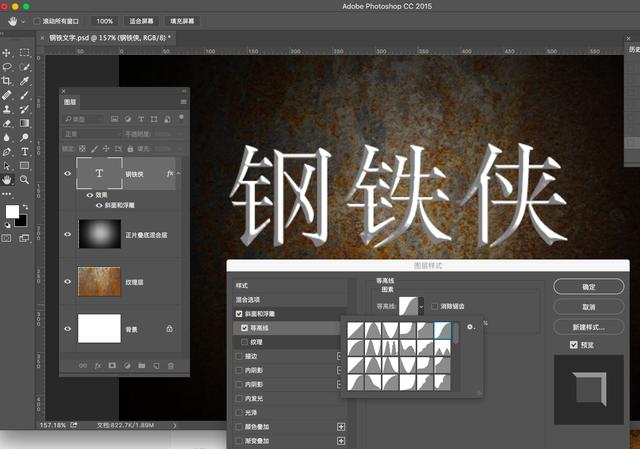Open the Hand tool preset dropdown
Image resolution: width=640 pixels, height=449 pixels.
click(x=23, y=21)
